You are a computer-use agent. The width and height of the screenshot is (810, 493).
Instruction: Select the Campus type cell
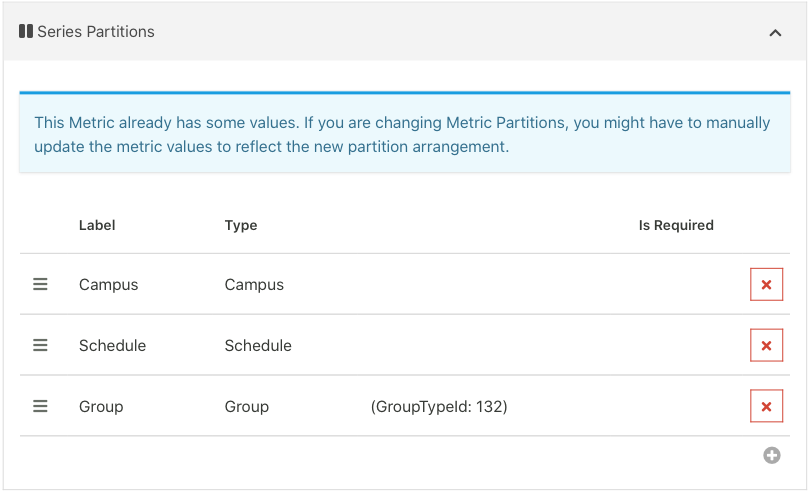tap(254, 285)
